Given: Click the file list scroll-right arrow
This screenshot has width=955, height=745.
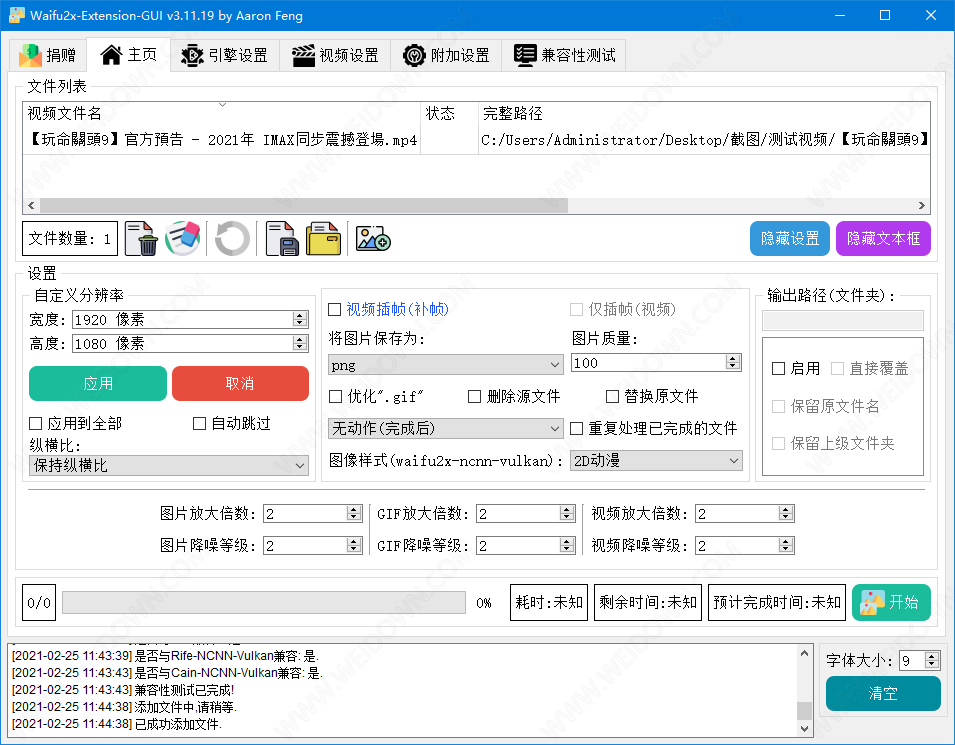Looking at the screenshot, I should coord(922,205).
